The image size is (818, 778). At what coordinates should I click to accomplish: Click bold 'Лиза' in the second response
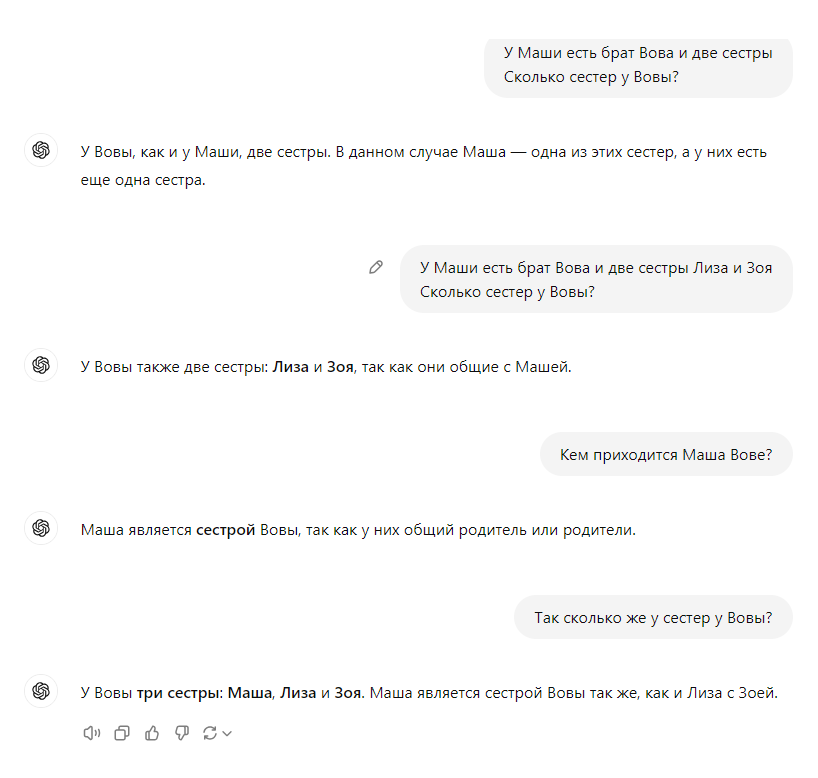[291, 367]
